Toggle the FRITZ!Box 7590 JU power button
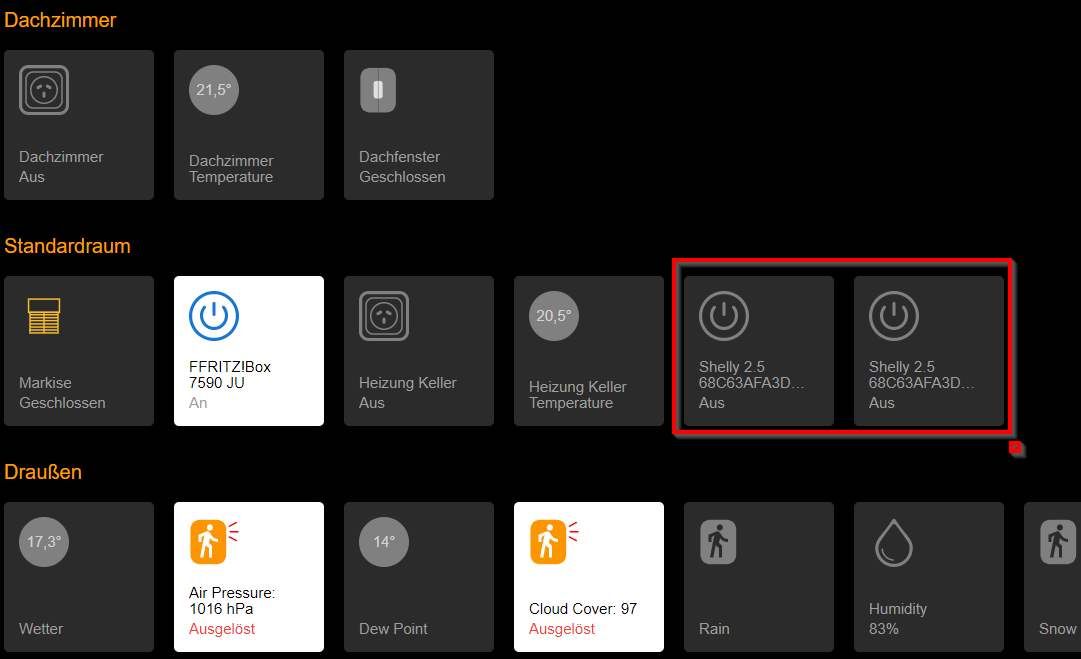 click(214, 316)
